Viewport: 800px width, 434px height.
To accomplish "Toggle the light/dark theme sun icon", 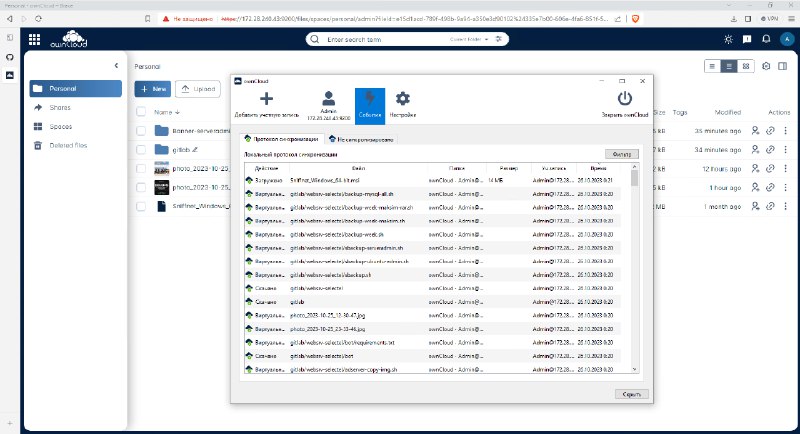I will [x=728, y=39].
